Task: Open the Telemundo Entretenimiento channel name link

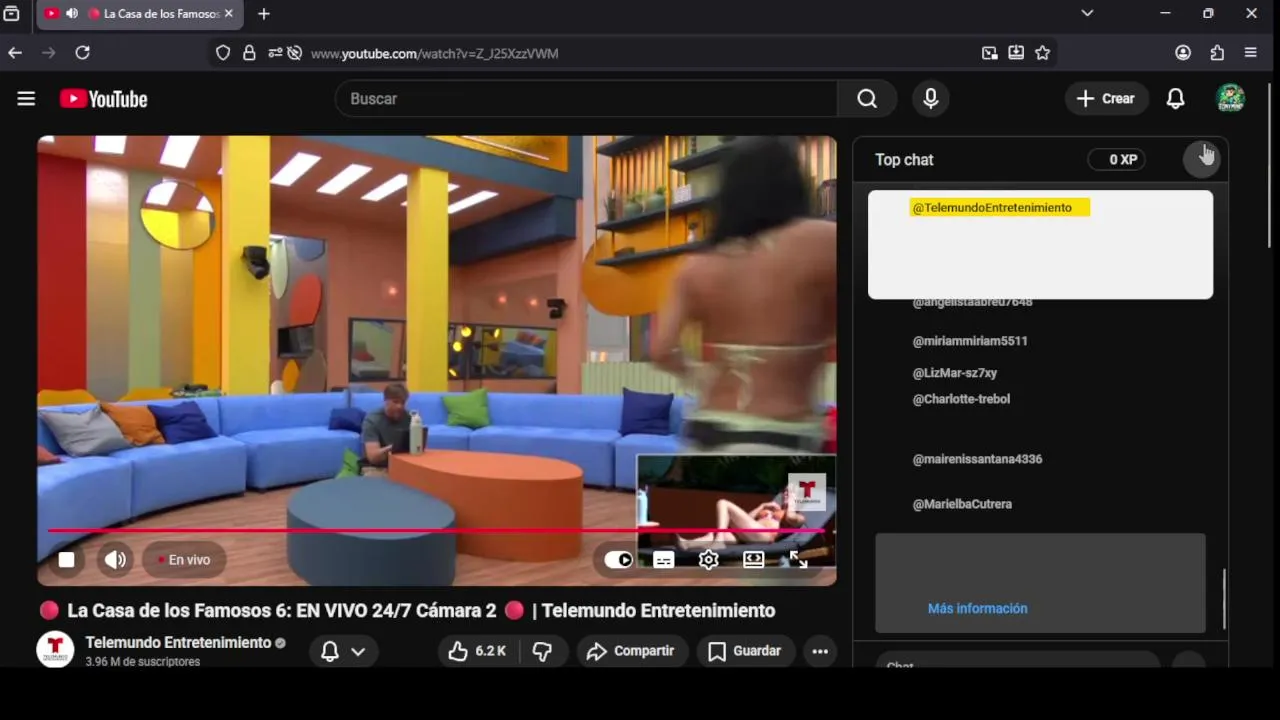Action: (x=178, y=642)
